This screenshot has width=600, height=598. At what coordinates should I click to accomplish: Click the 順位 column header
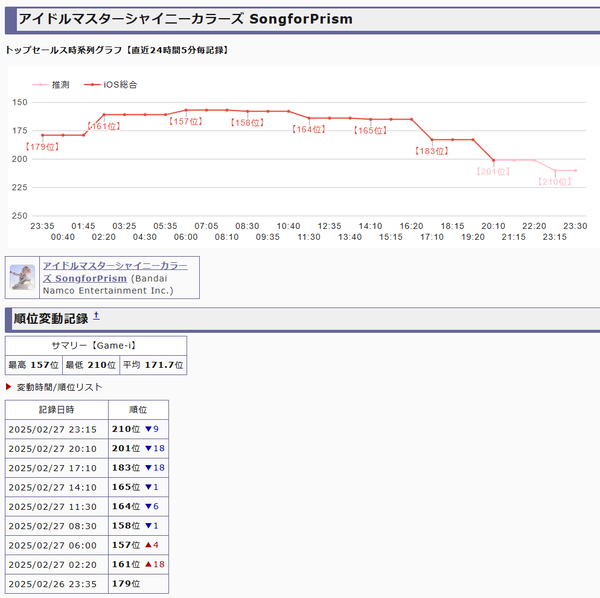coord(139,410)
